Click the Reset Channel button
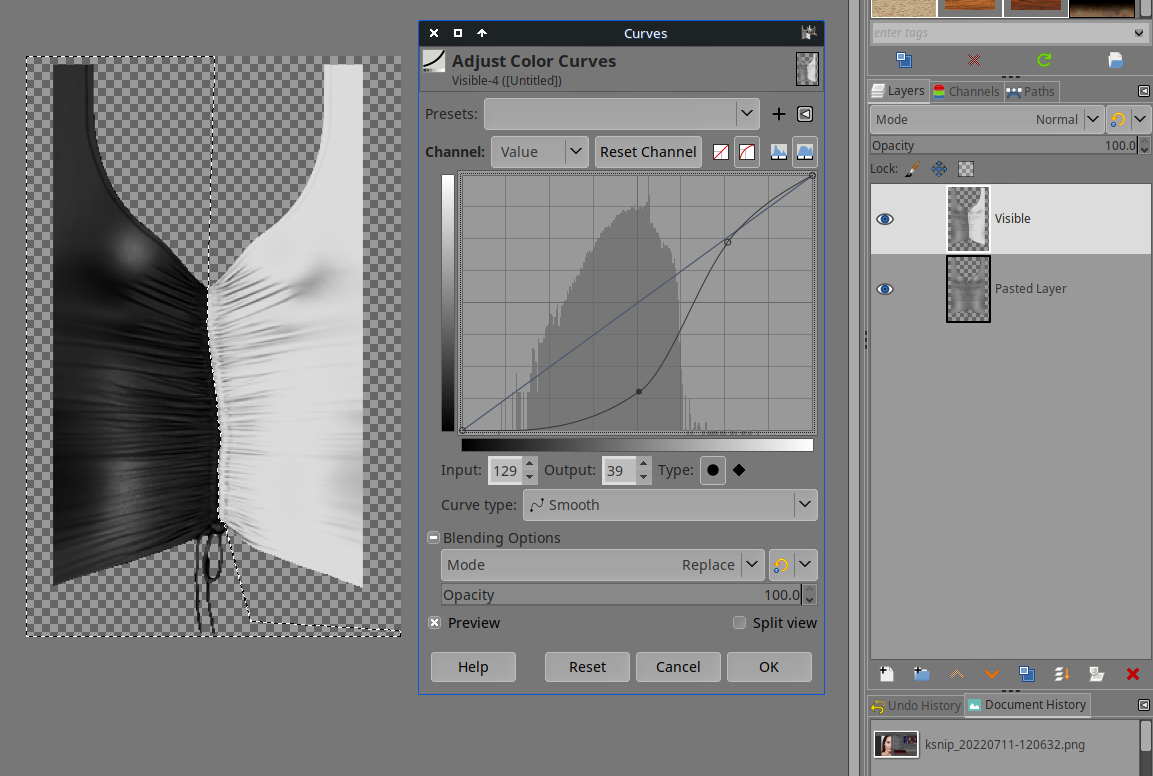 [x=648, y=152]
